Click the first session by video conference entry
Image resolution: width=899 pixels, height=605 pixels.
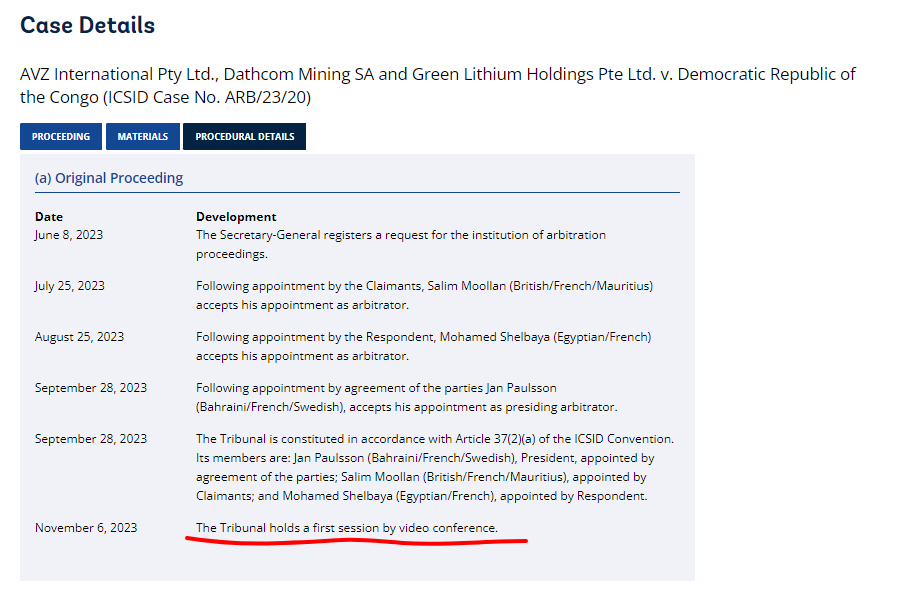click(x=347, y=528)
